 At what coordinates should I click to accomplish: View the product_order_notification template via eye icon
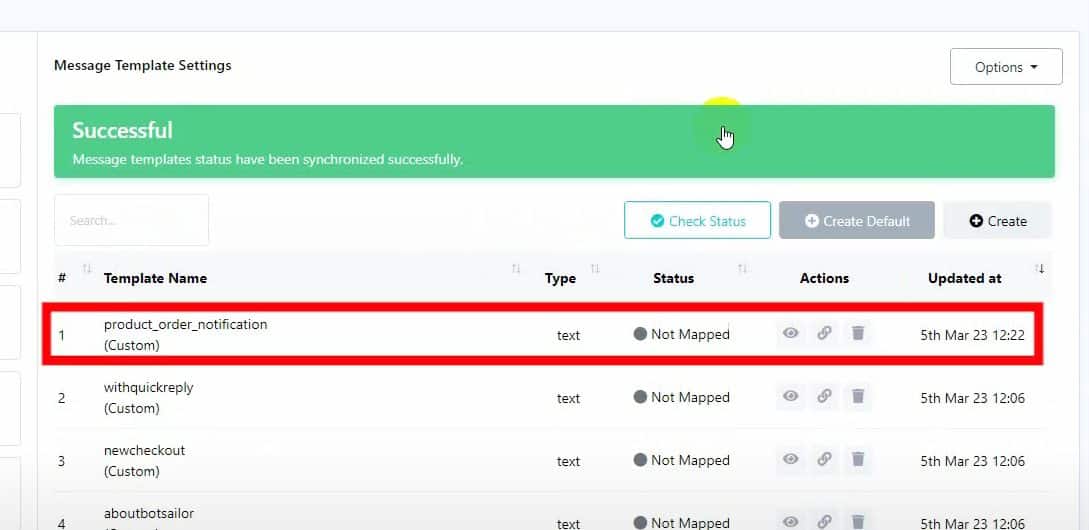click(x=790, y=334)
